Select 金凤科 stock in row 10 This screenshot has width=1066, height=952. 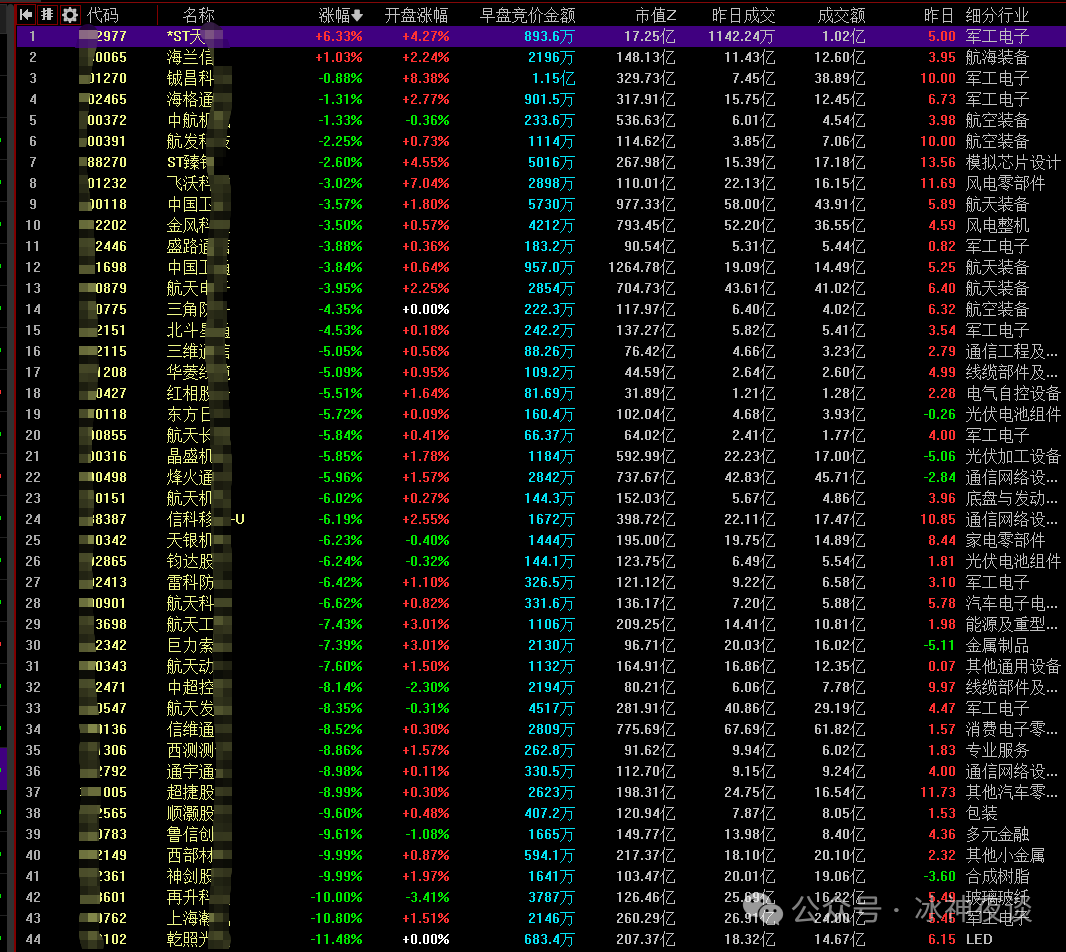(190, 225)
